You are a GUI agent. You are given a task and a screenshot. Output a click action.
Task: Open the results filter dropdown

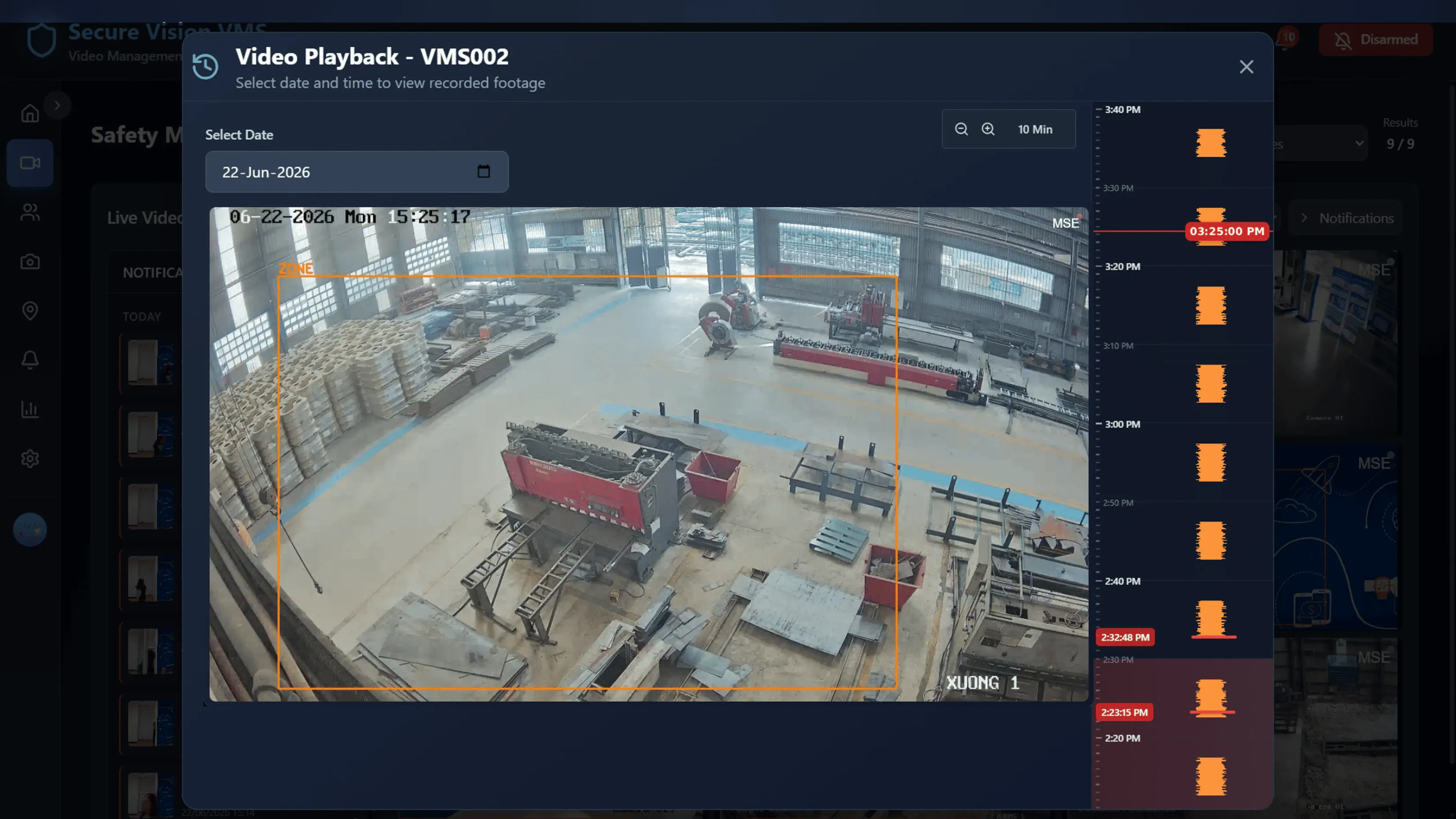point(1321,143)
